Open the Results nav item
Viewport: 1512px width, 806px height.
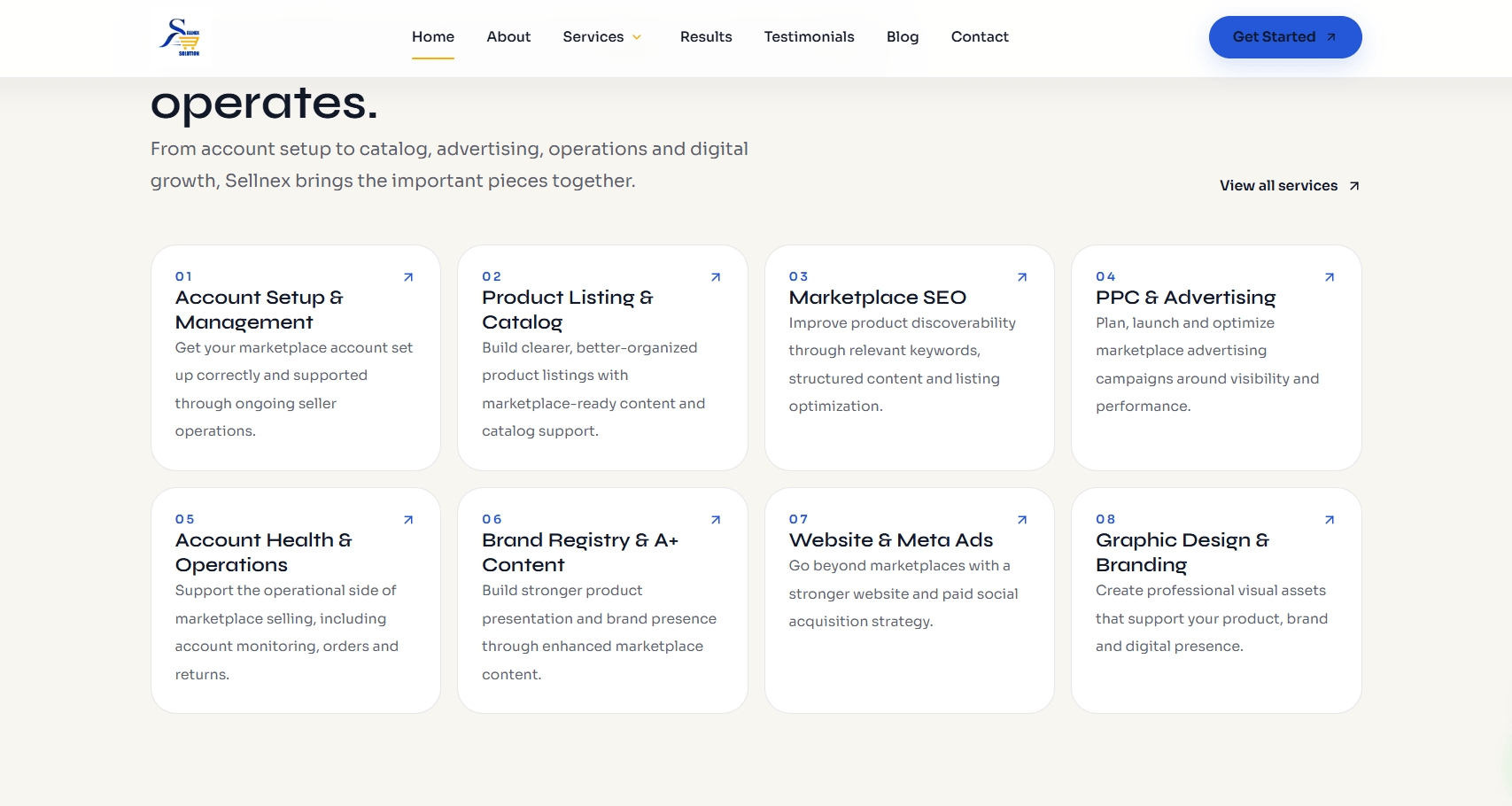pyautogui.click(x=706, y=37)
